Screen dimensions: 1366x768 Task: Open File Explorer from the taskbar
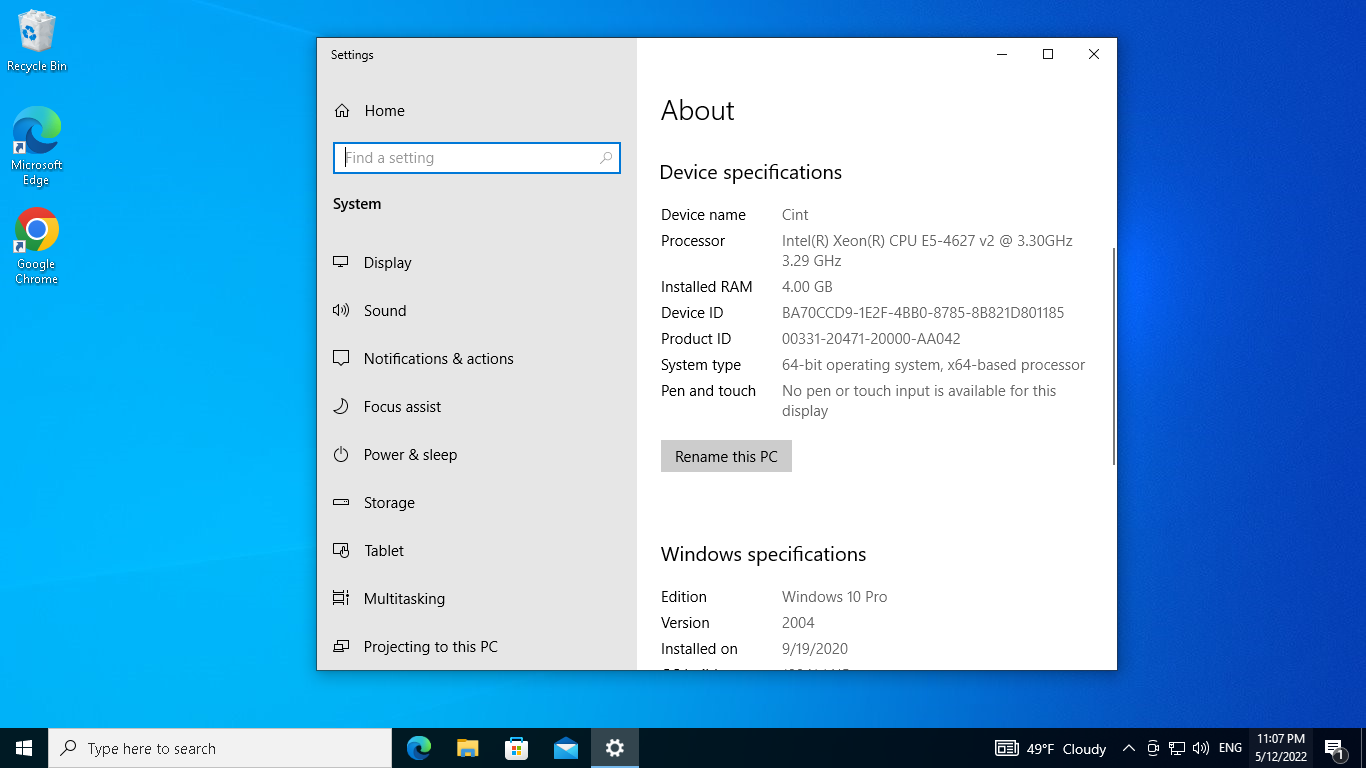point(468,748)
